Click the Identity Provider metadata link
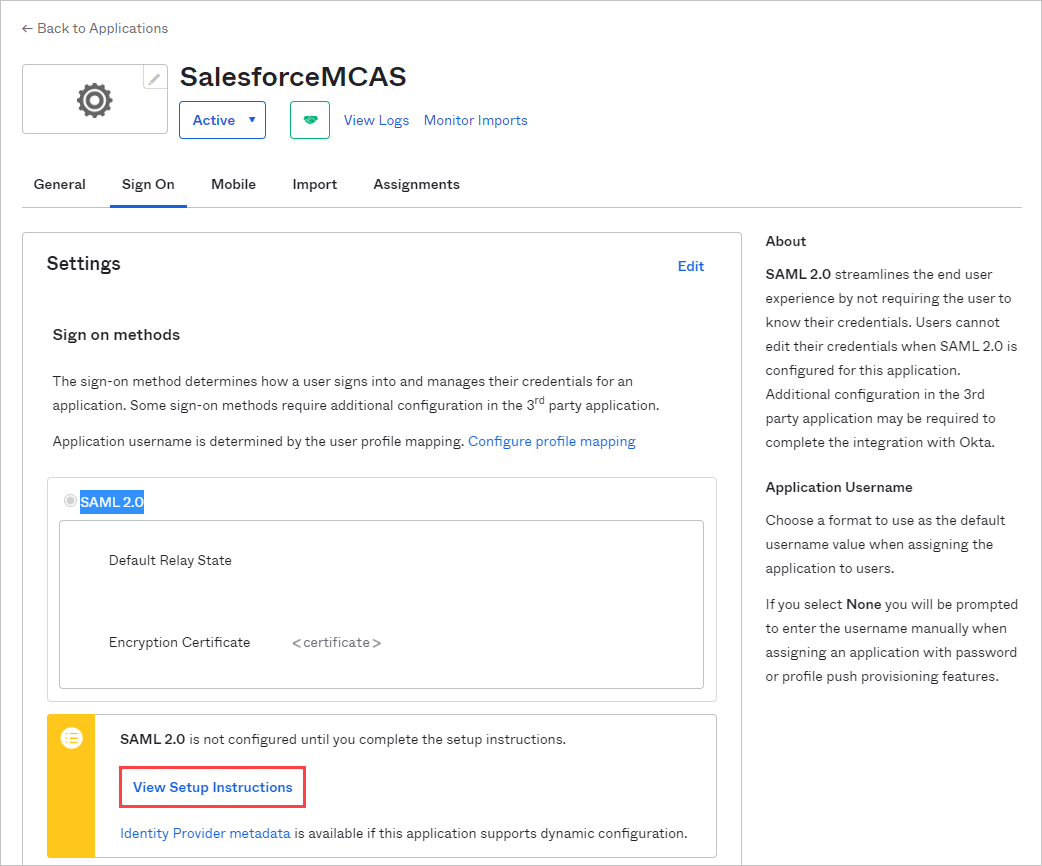 204,833
